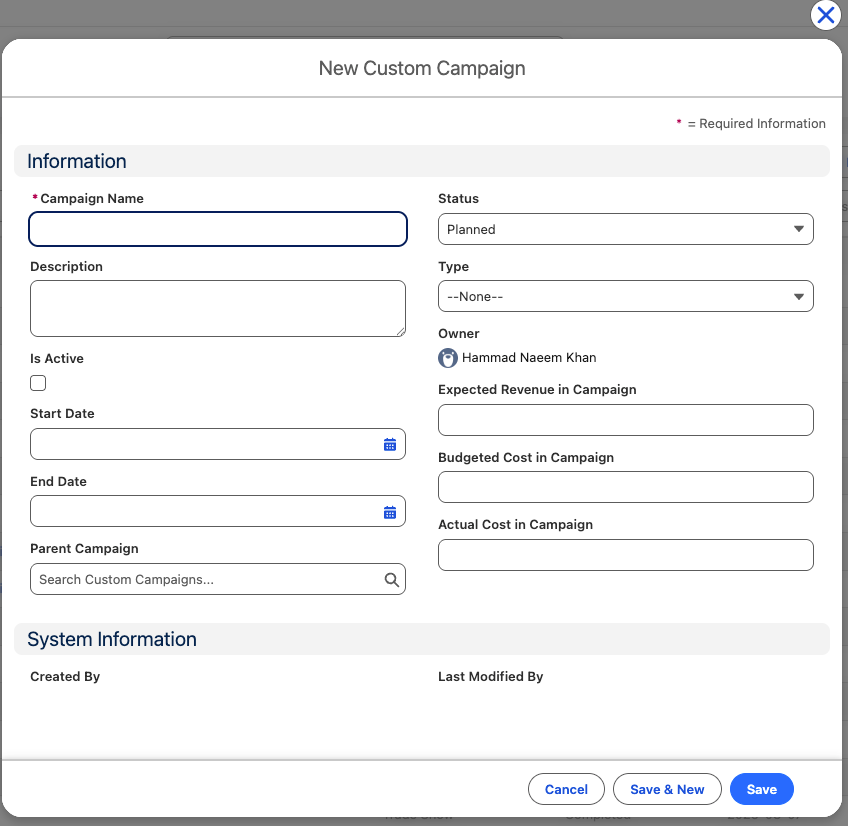Screen dimensions: 848x826
Task: Click the Cancel button
Action: (x=566, y=789)
